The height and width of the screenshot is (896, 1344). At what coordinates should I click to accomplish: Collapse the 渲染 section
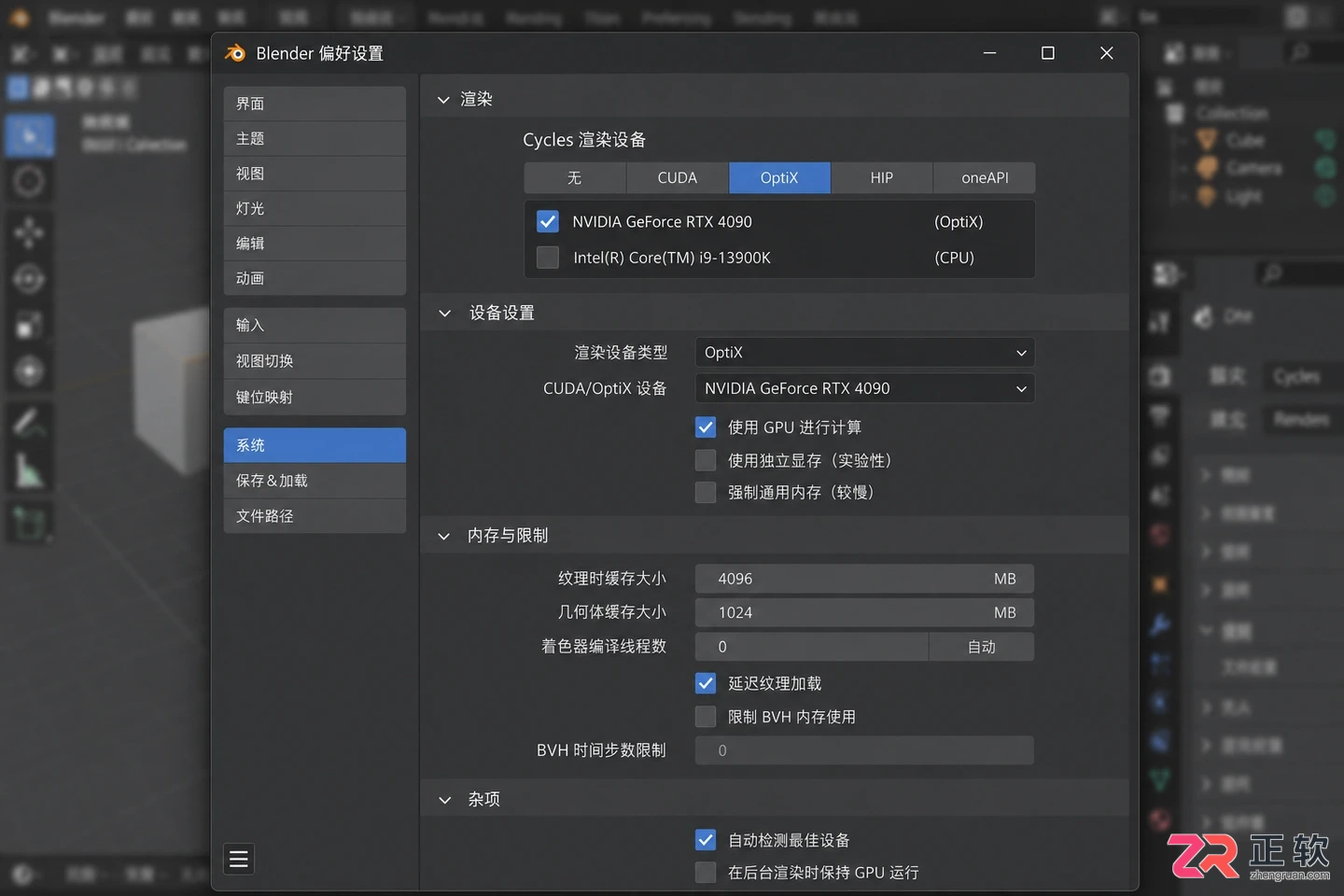tap(443, 99)
